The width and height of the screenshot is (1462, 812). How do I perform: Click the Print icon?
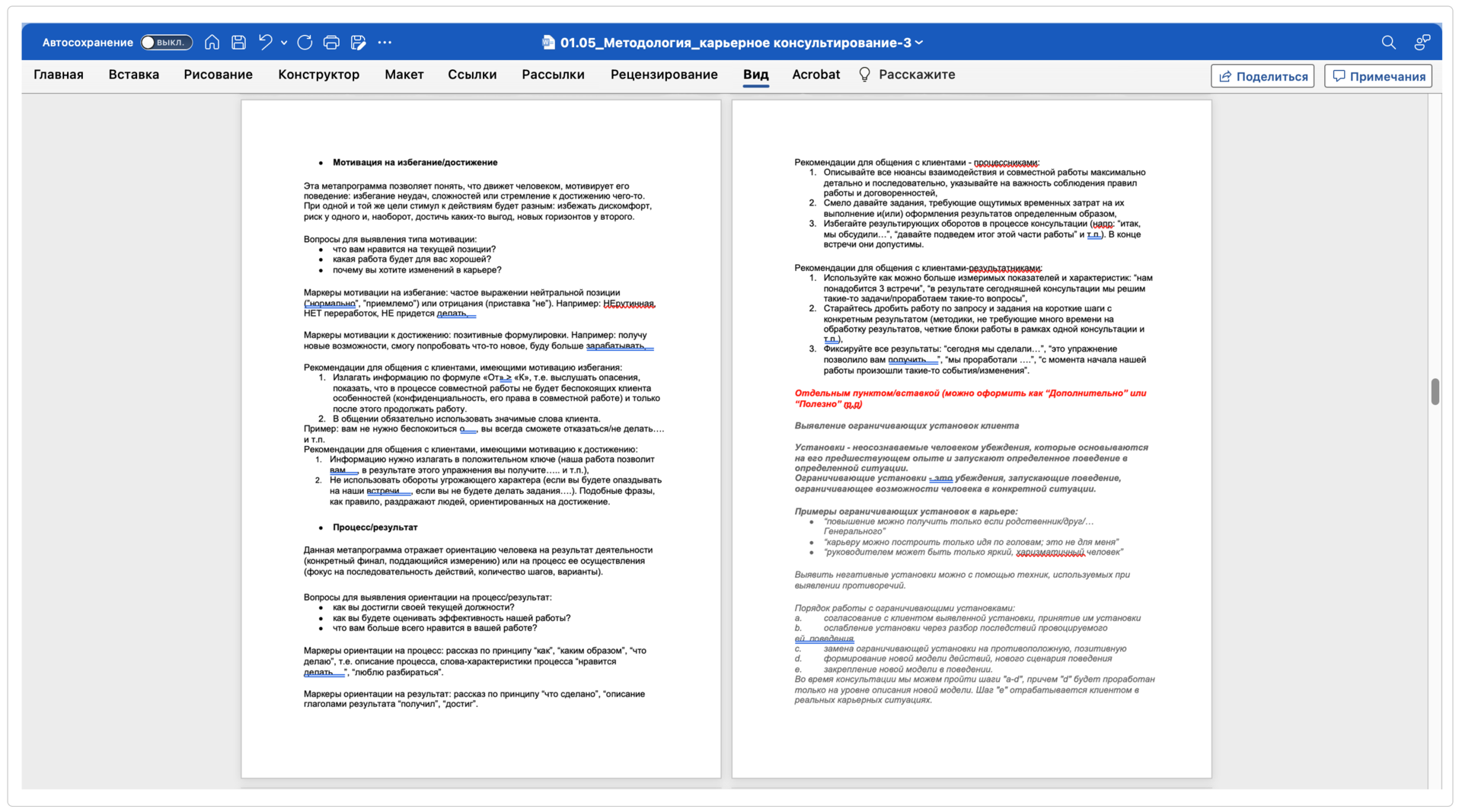point(331,43)
